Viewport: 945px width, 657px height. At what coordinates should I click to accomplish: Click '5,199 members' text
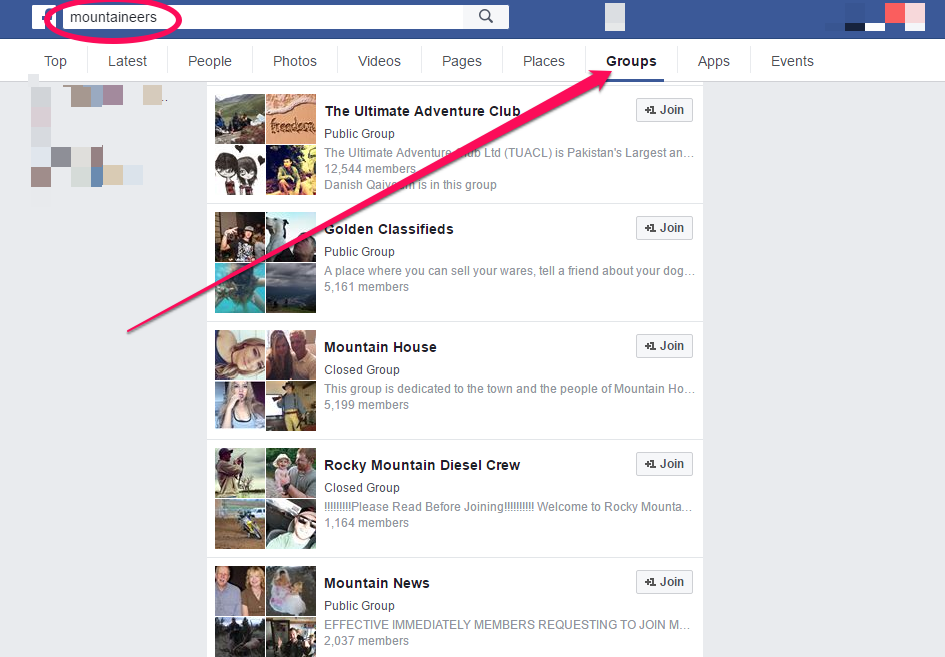366,405
